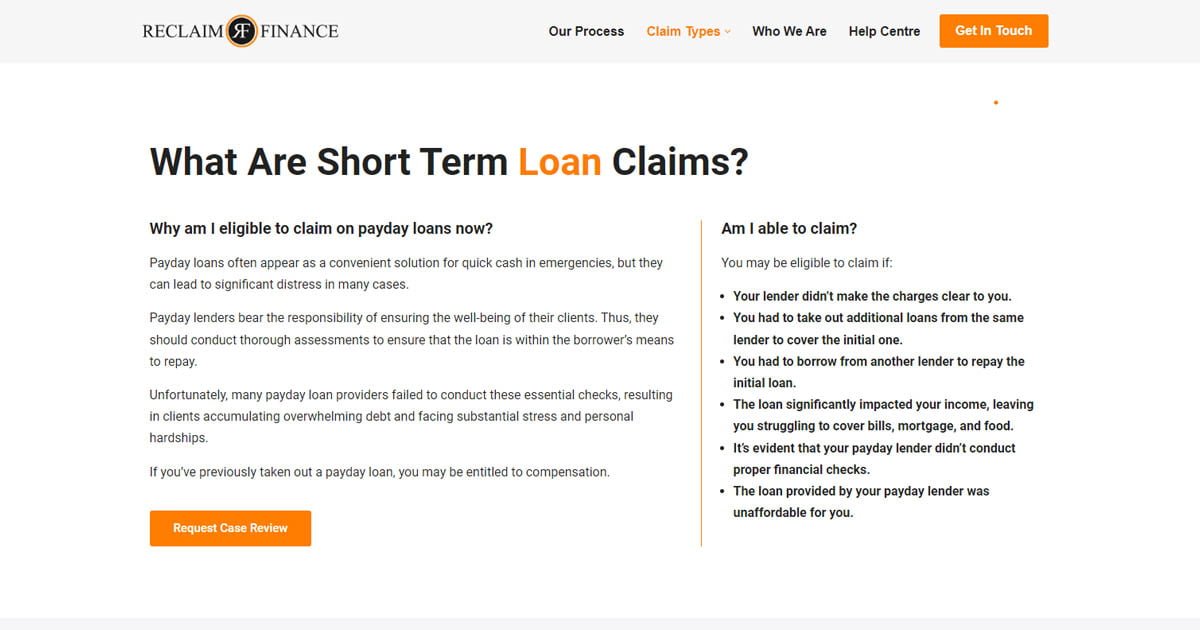Go to Who We Are page
This screenshot has height=630, width=1200.
[x=789, y=31]
